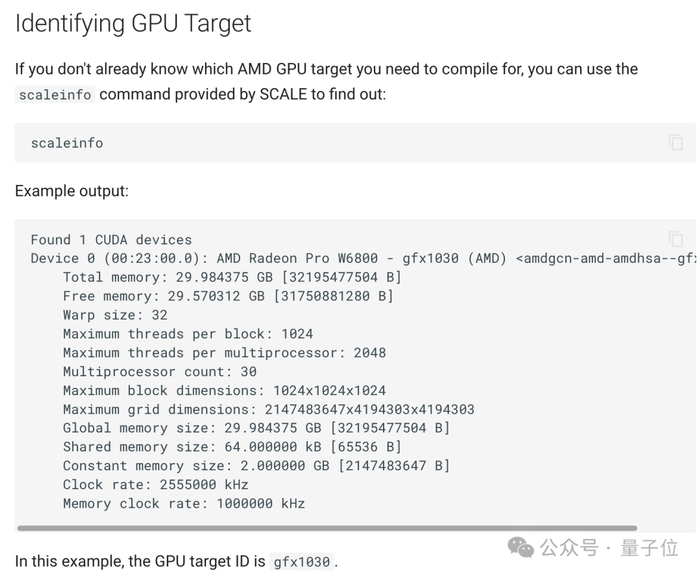The width and height of the screenshot is (700, 576).
Task: Click the "Identifying GPU Target" heading
Action: tap(133, 24)
